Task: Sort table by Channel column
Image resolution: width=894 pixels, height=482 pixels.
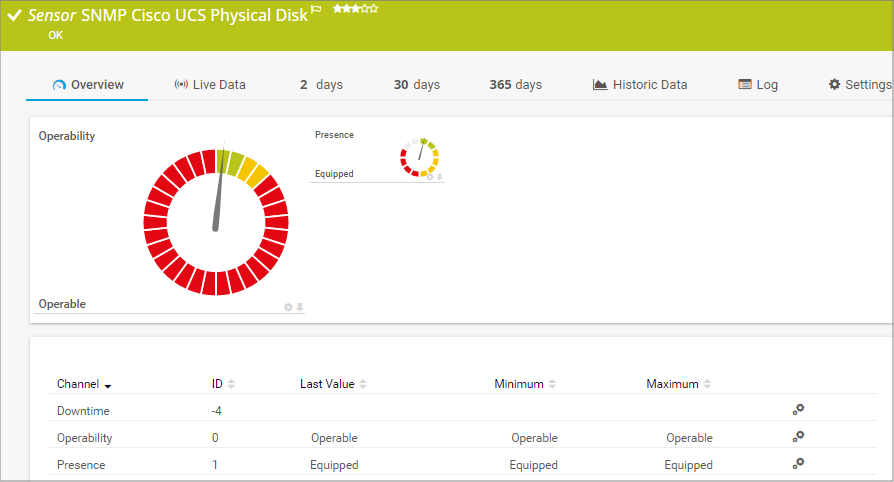Action: (x=84, y=384)
